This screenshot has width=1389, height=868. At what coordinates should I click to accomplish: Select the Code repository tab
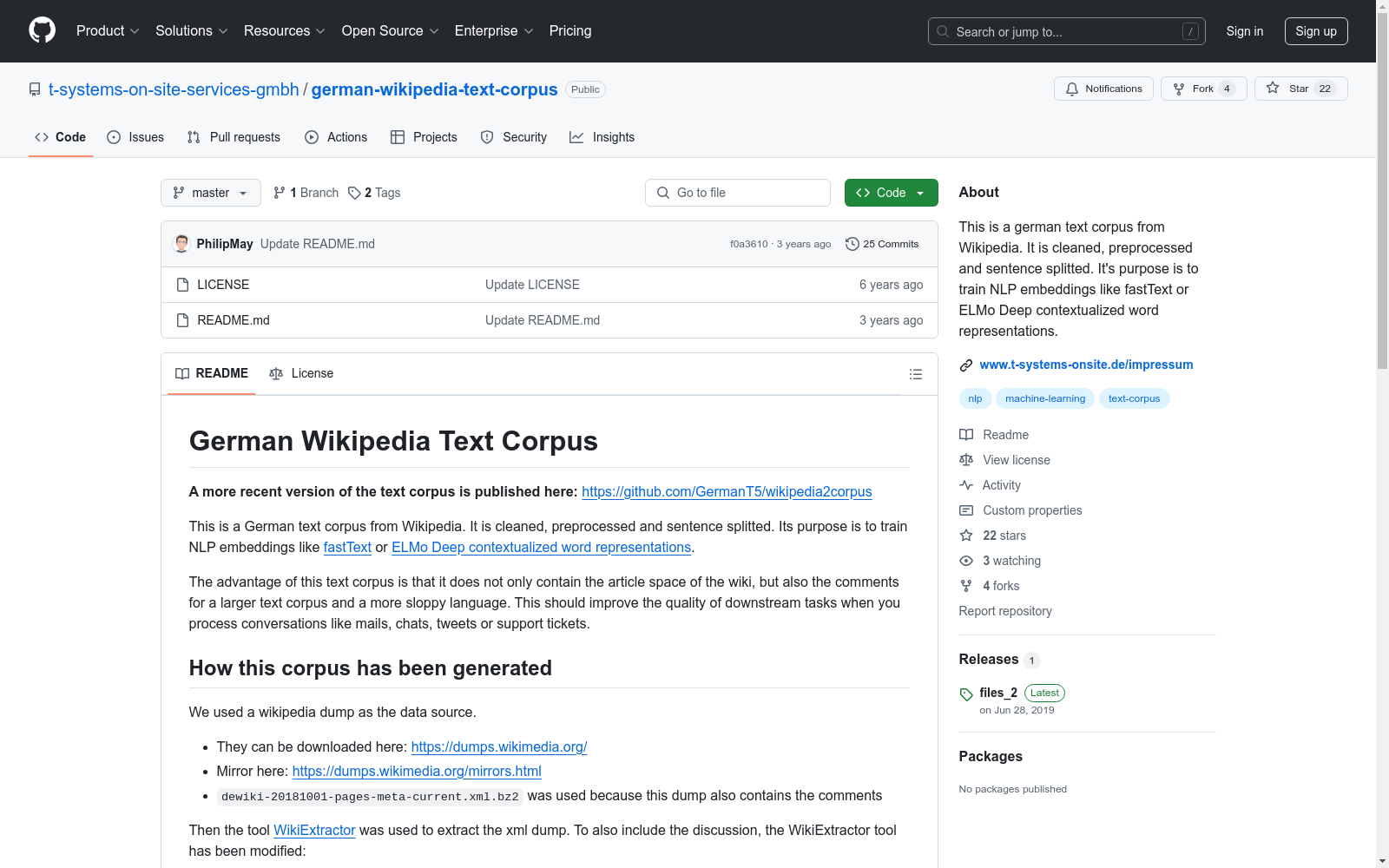61,137
